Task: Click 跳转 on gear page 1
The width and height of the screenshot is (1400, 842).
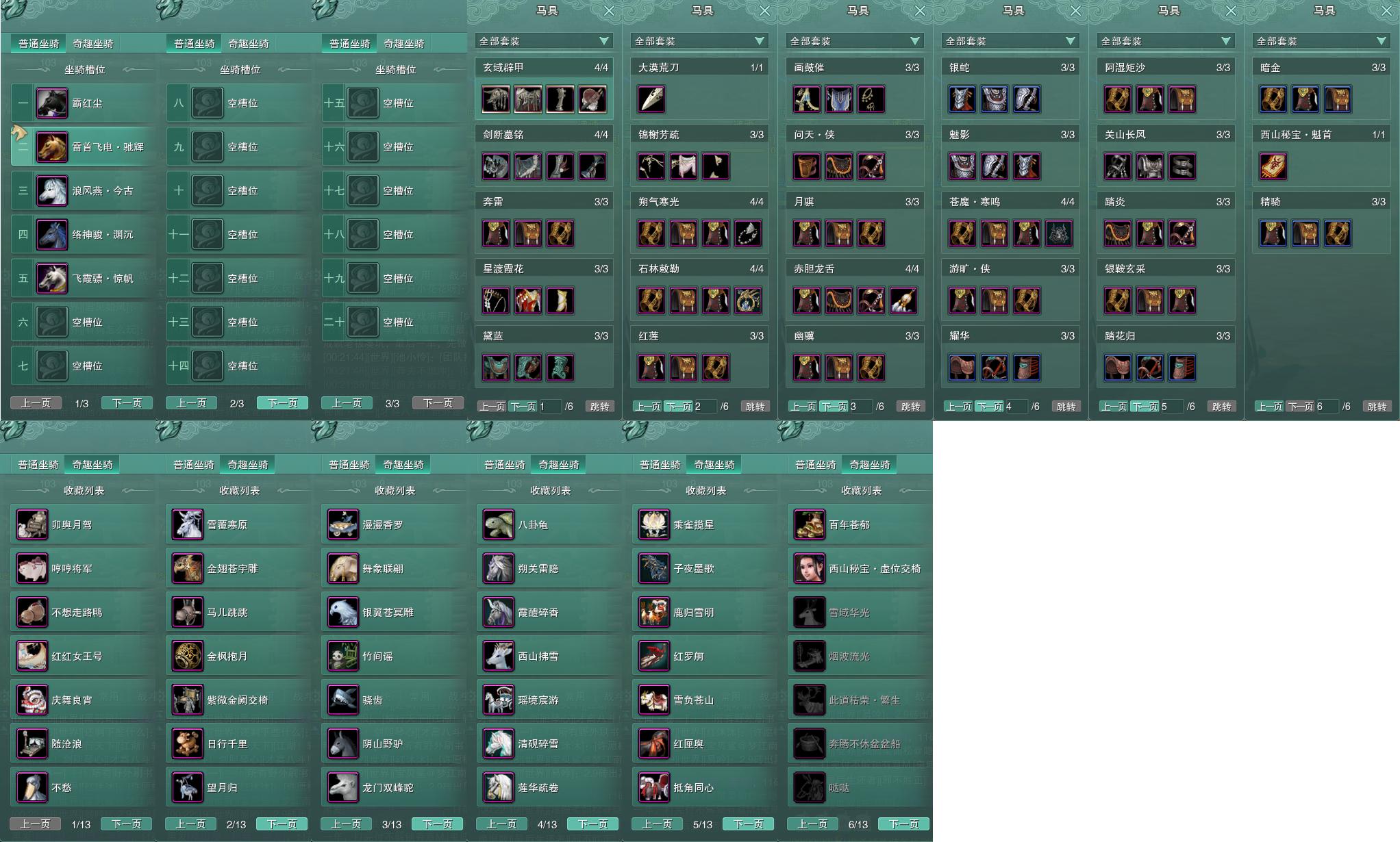Action: 599,407
